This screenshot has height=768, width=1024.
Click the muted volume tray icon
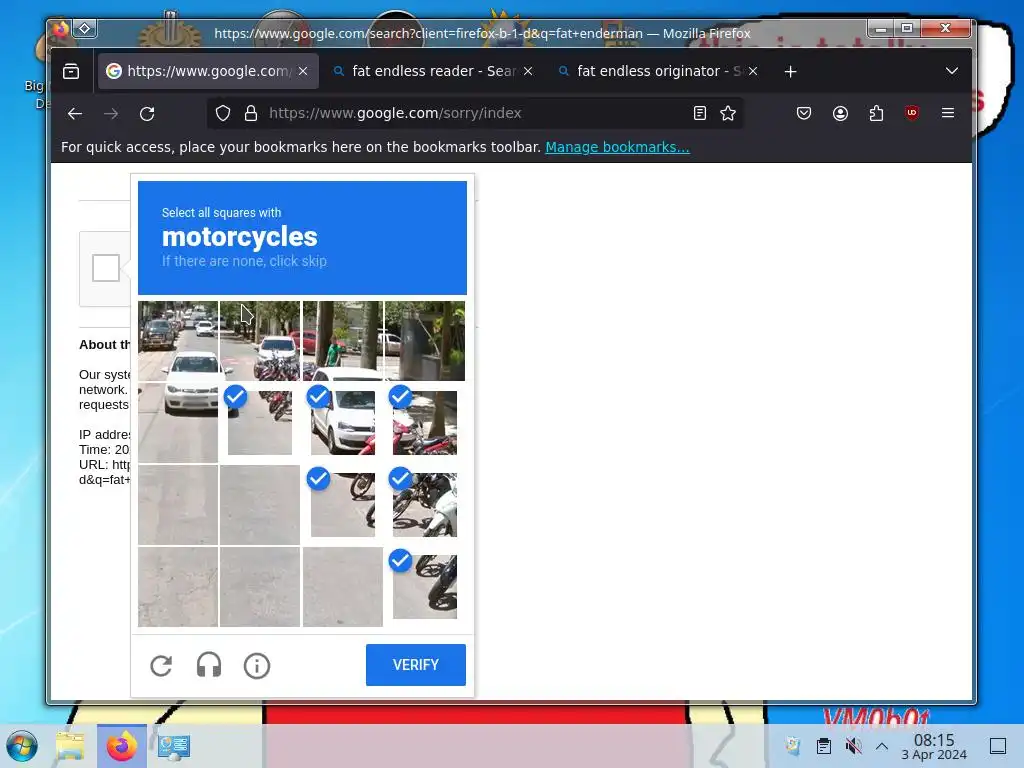tap(853, 746)
